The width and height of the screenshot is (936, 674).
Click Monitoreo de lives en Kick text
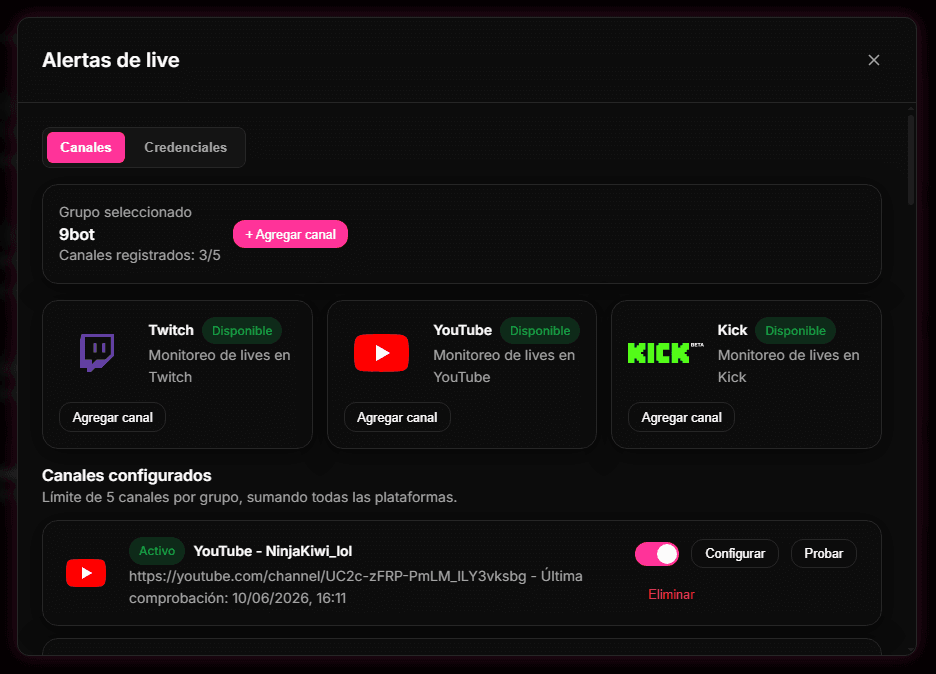click(788, 366)
